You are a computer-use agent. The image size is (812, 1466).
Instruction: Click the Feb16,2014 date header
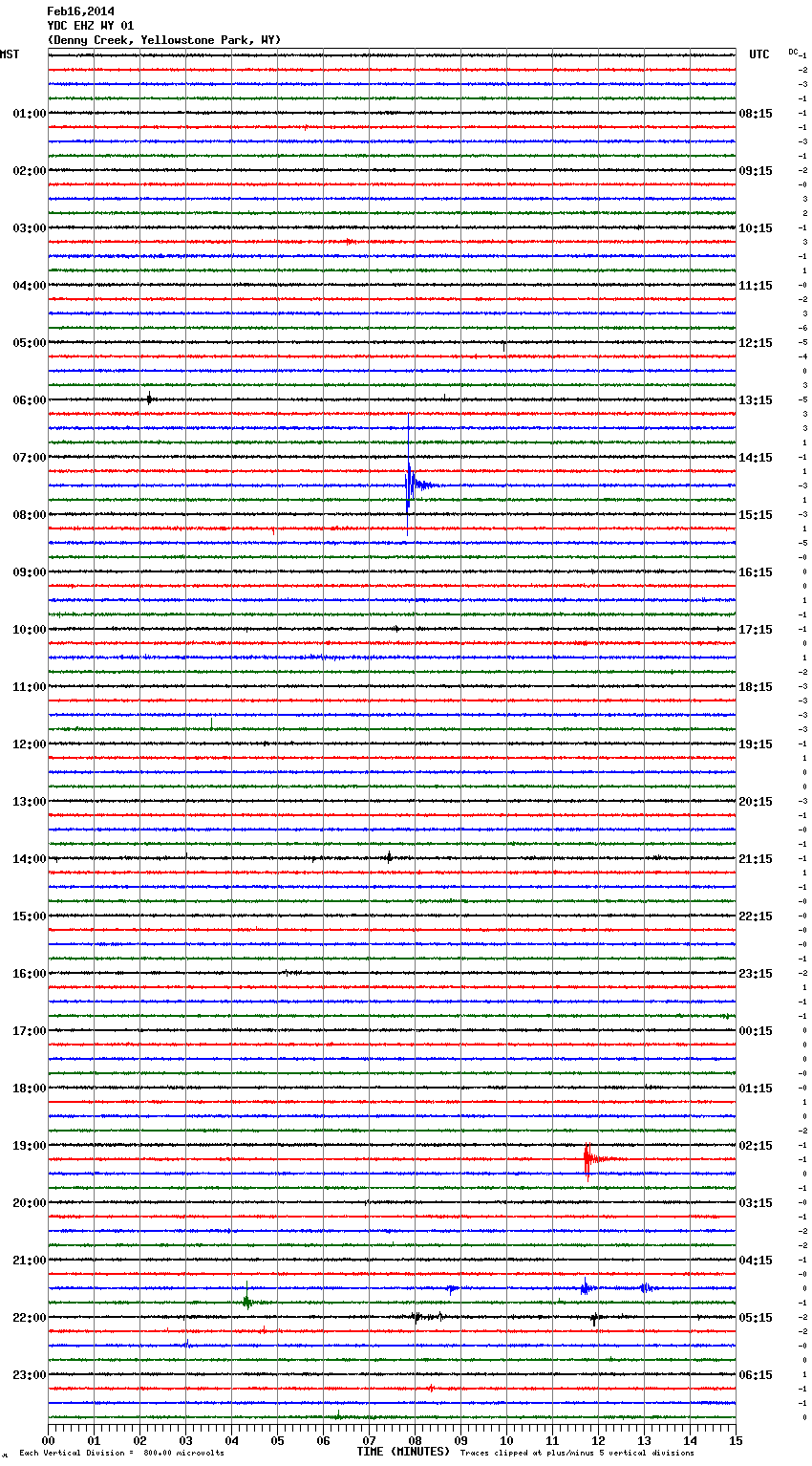pos(80,11)
